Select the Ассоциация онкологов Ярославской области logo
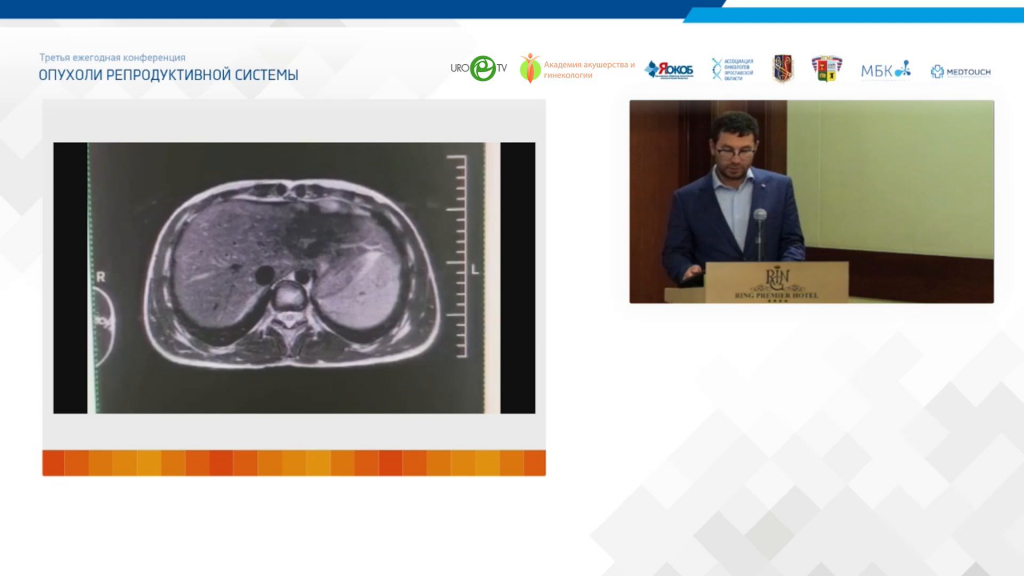Screen dimensions: 1024x576 (732, 69)
